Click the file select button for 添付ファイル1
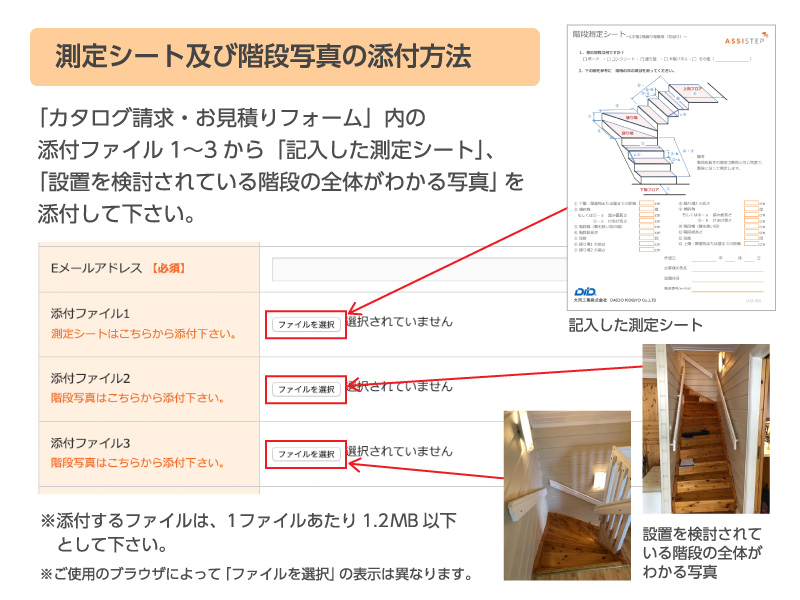 [x=306, y=324]
